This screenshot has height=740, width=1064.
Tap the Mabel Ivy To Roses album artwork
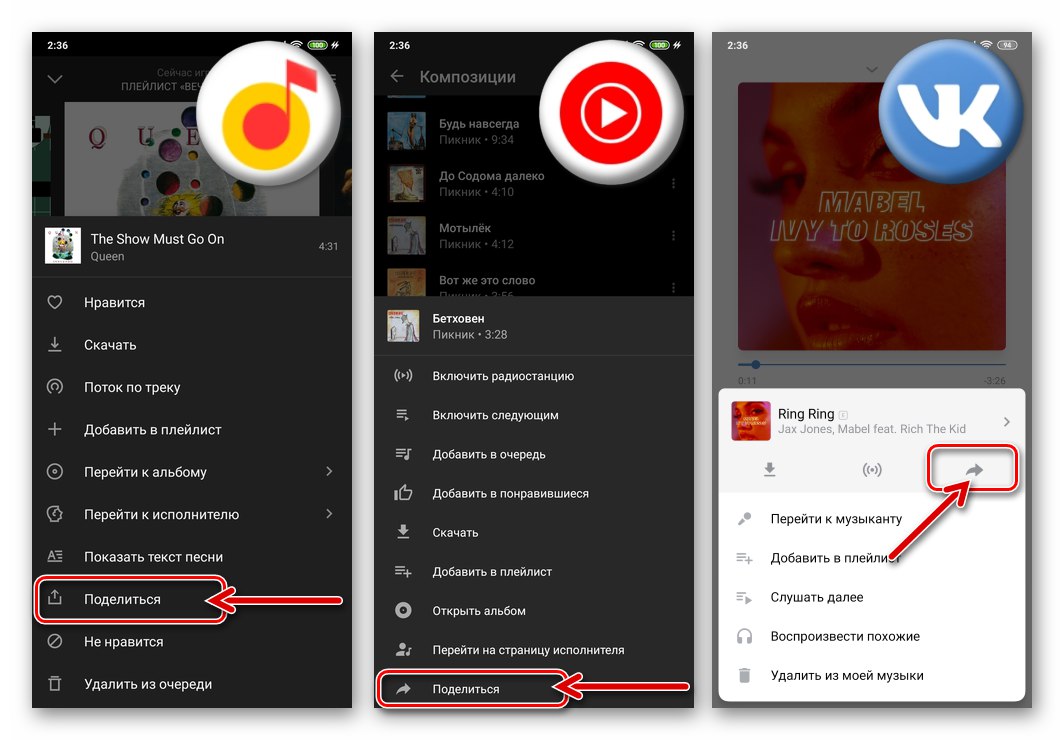pyautogui.click(x=872, y=216)
